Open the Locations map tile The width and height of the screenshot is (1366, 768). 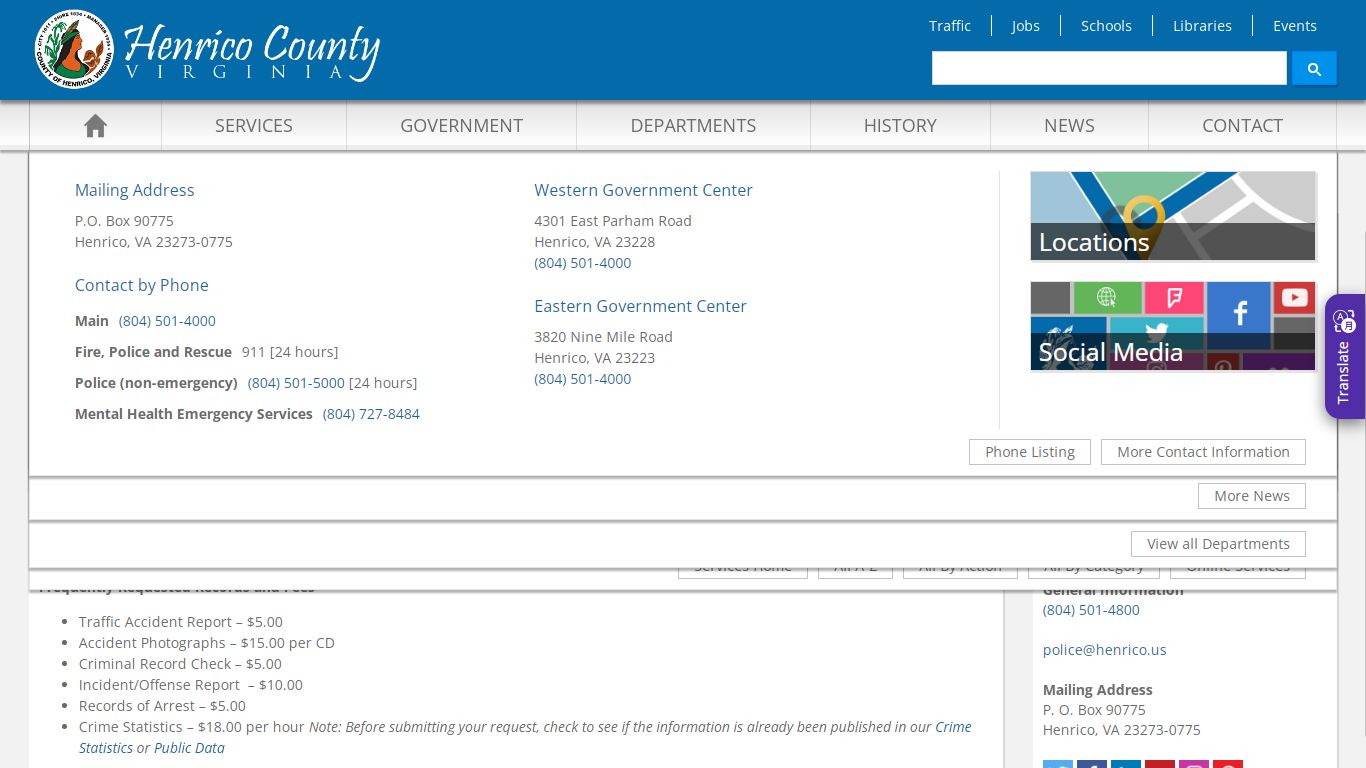pyautogui.click(x=1173, y=216)
